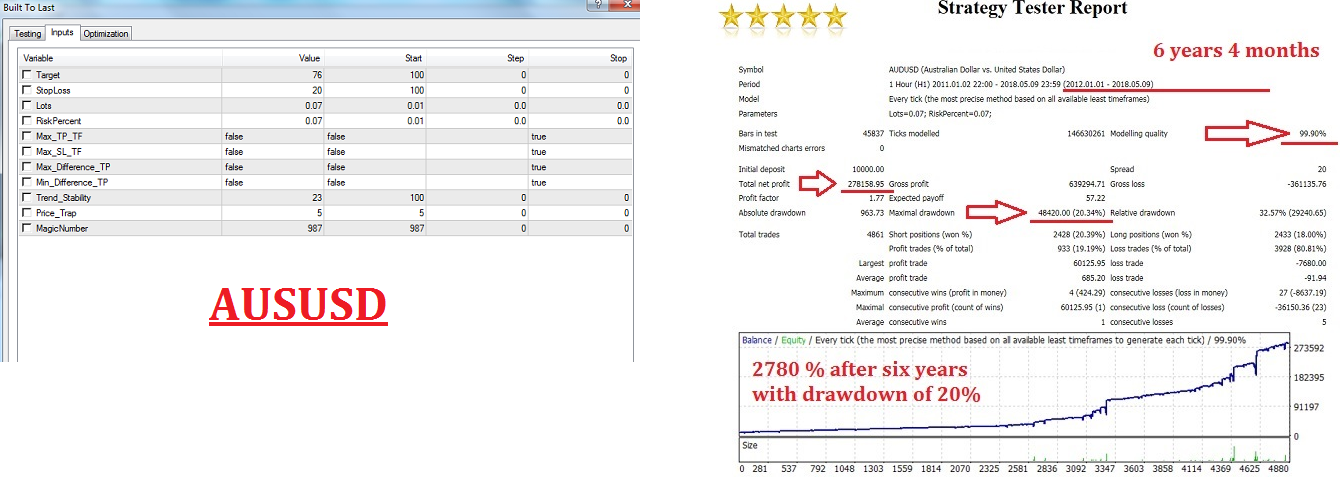
Task: Select the StopLoss value cell showing 20
Action: coord(273,90)
